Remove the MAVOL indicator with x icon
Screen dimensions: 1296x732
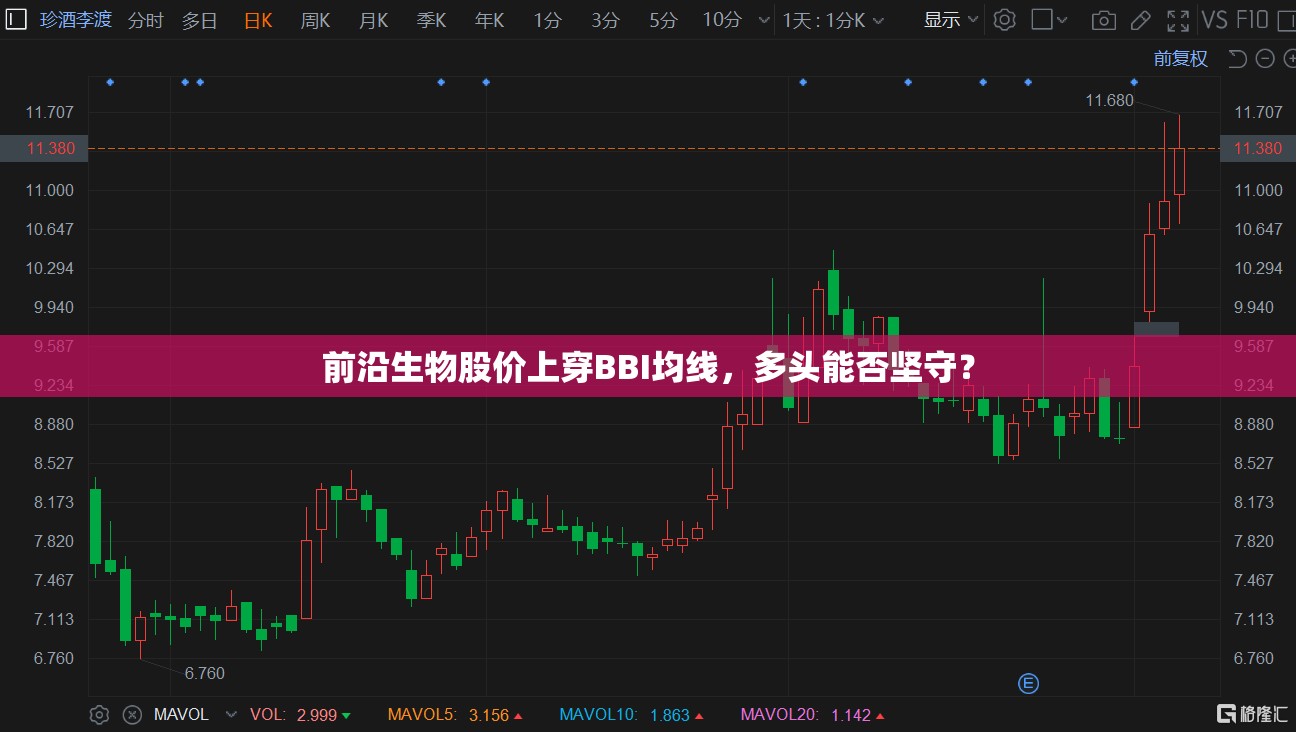tap(132, 715)
